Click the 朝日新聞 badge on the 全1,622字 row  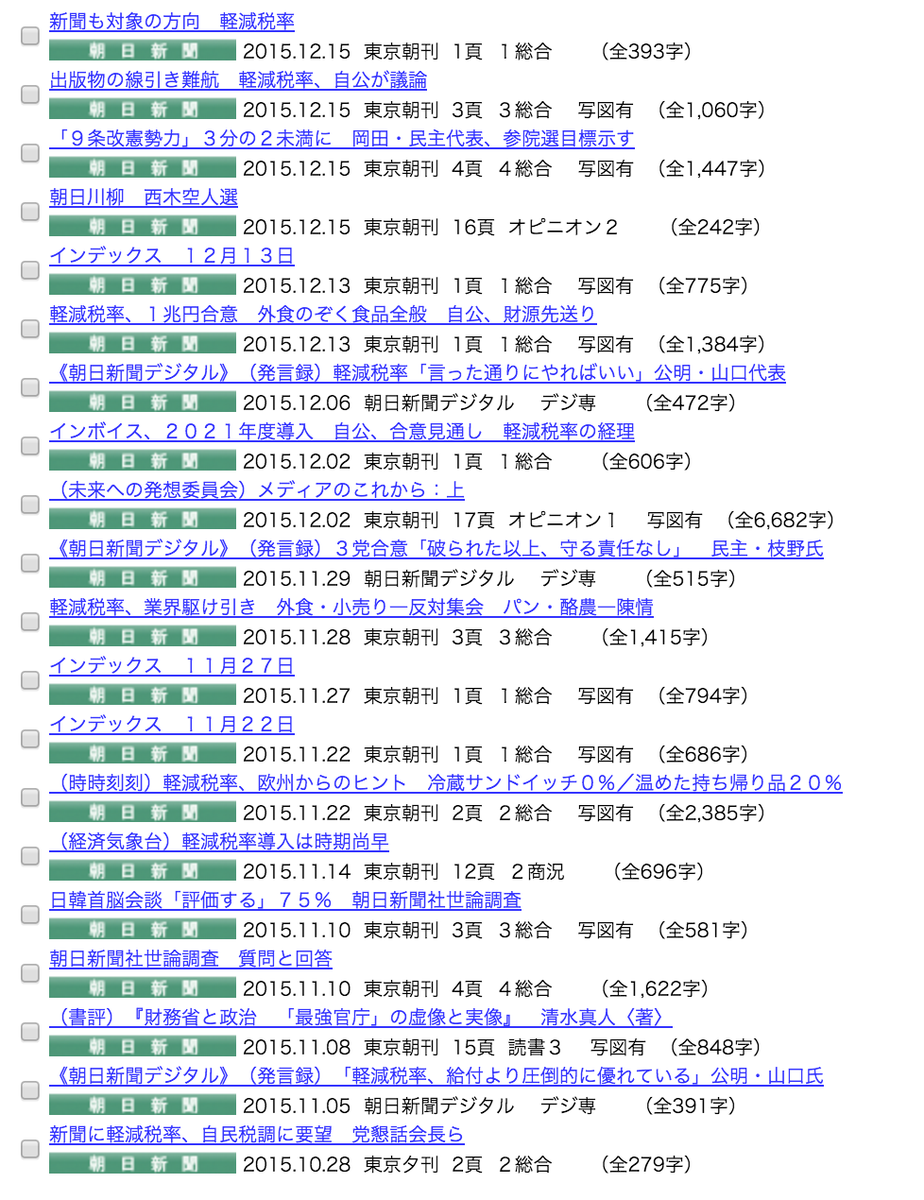(143, 987)
